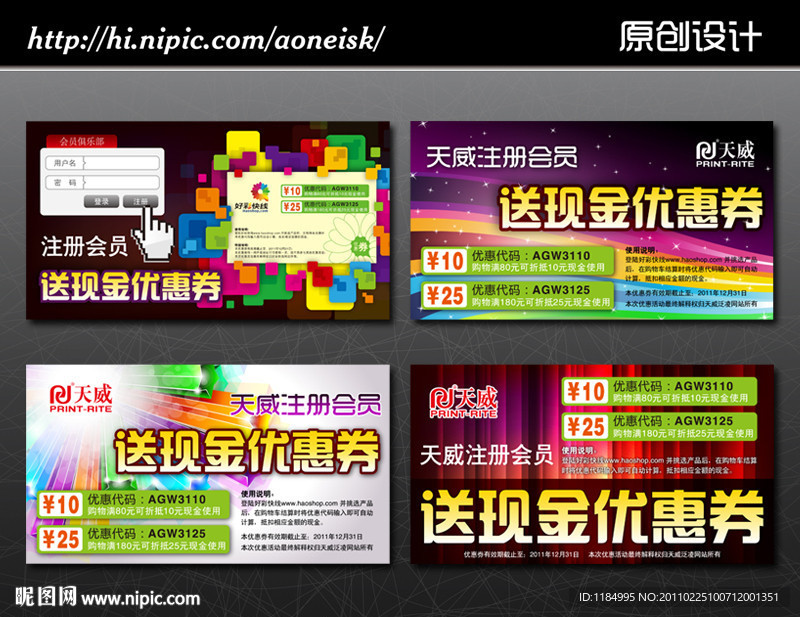The width and height of the screenshot is (800, 617).
Task: Click 送现金优惠券 headline on the white starburst card
Action: 247,451
